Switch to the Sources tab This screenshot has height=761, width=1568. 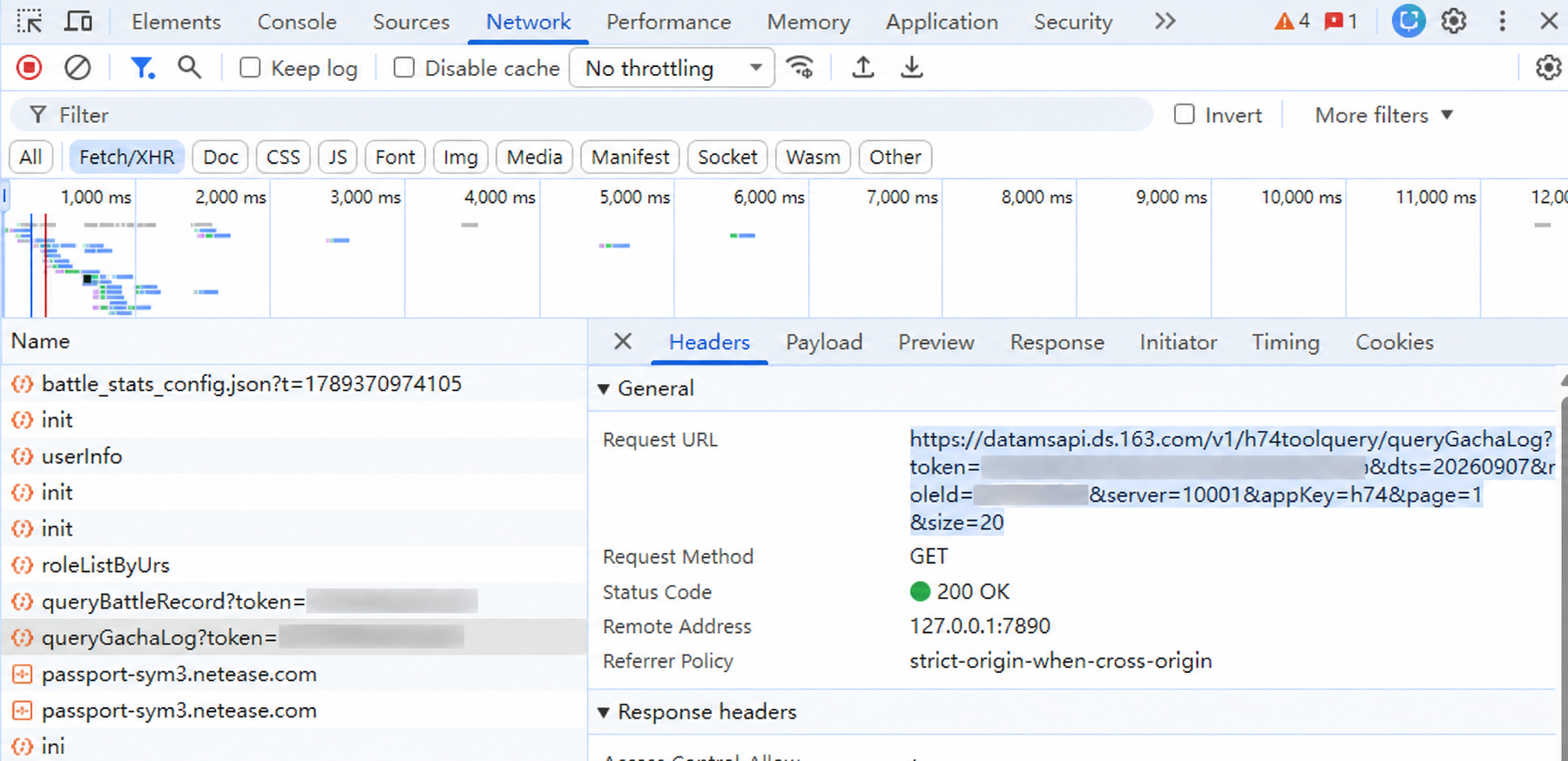(x=411, y=22)
